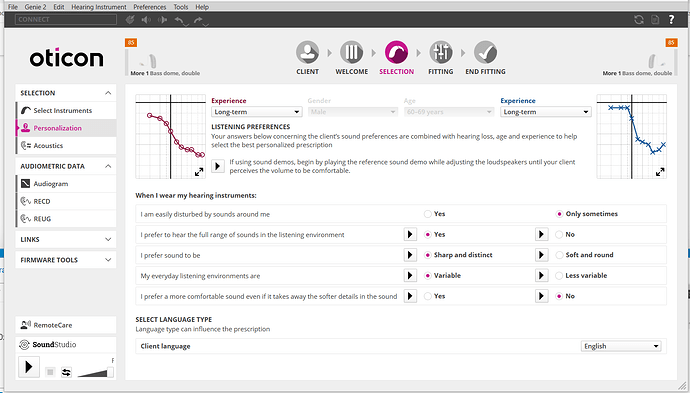Screen dimensions: 690x393
Task: Open the Client step icon
Action: [307, 52]
